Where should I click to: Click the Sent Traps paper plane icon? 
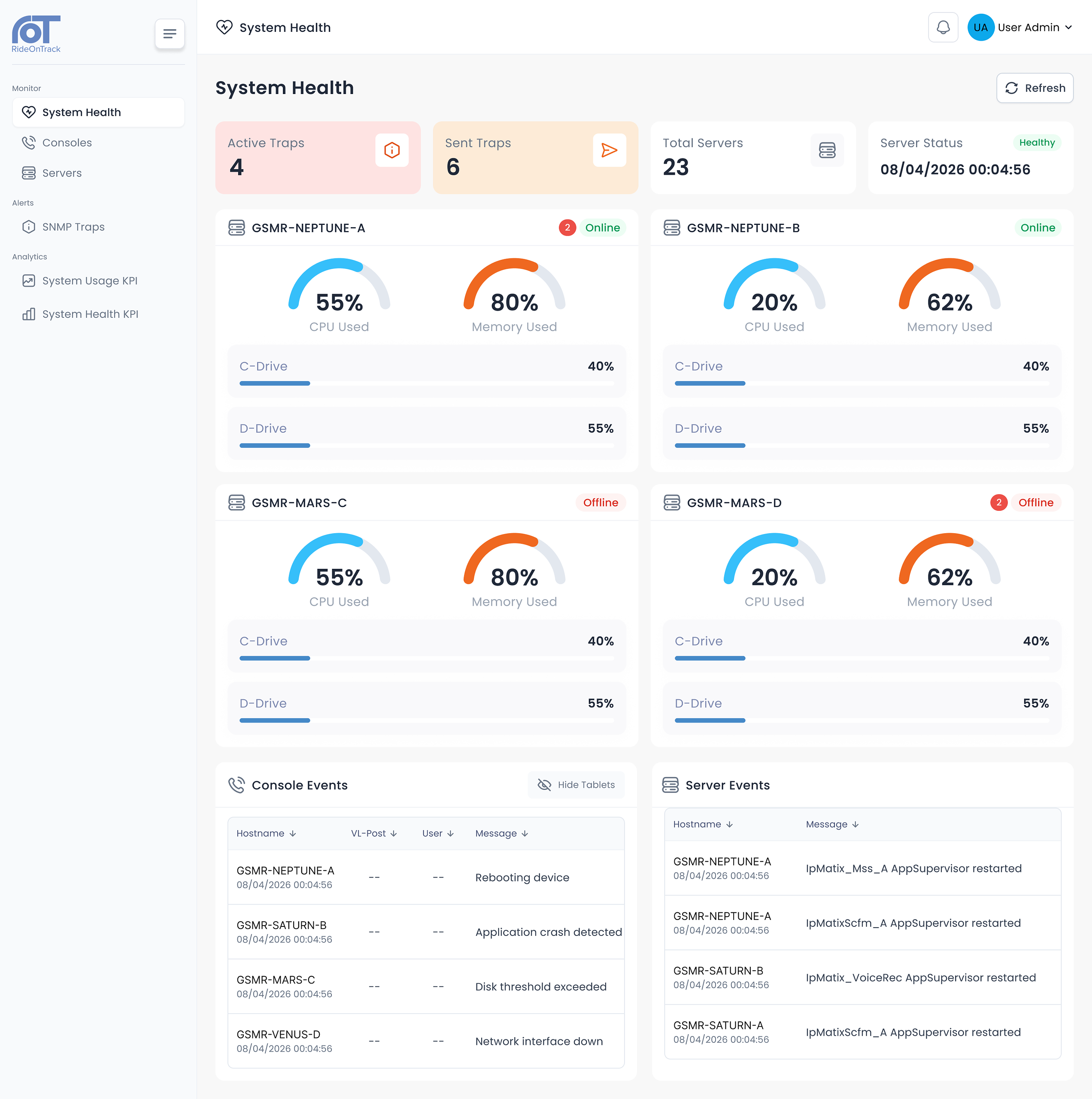(x=609, y=150)
